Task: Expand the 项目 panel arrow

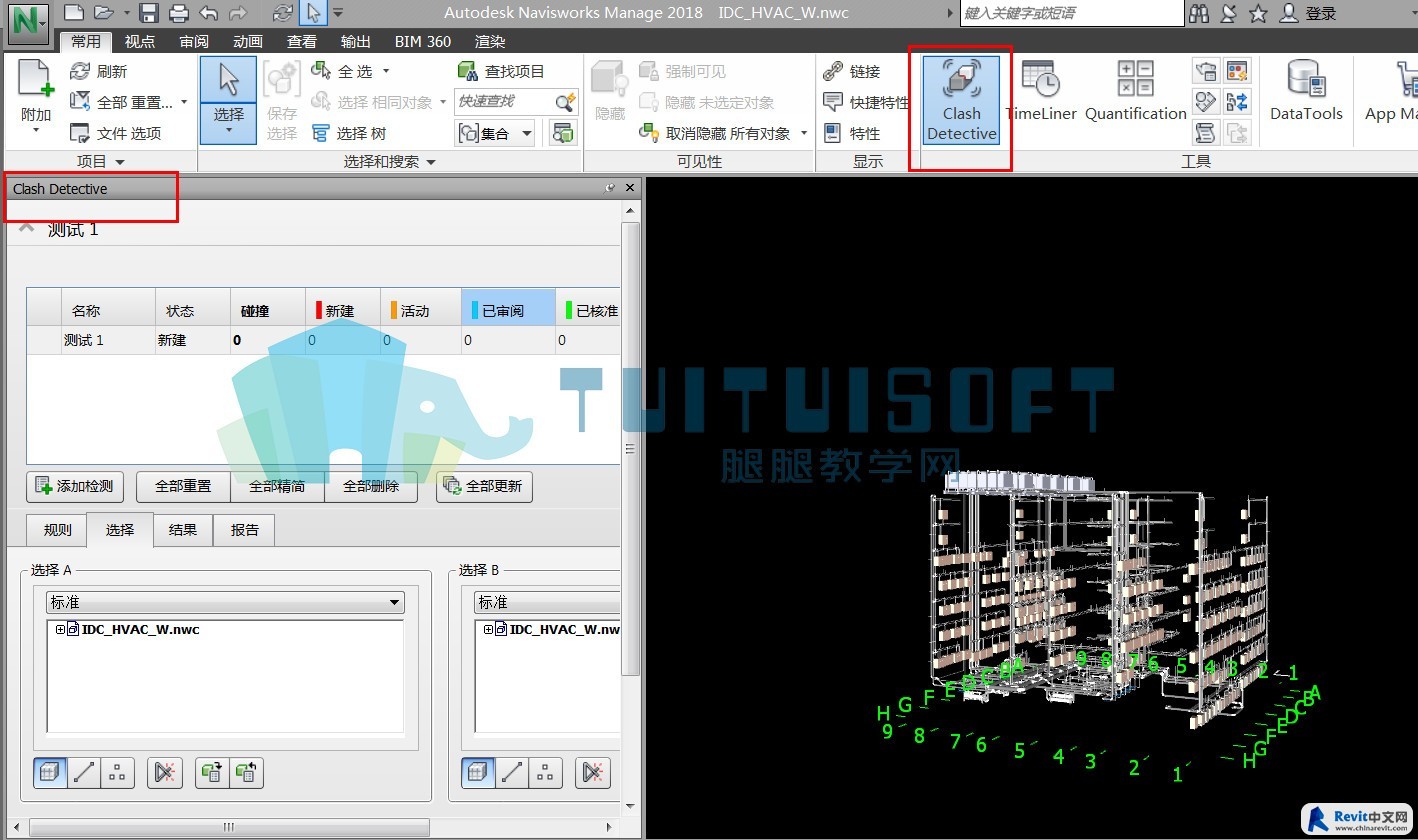Action: click(x=120, y=162)
